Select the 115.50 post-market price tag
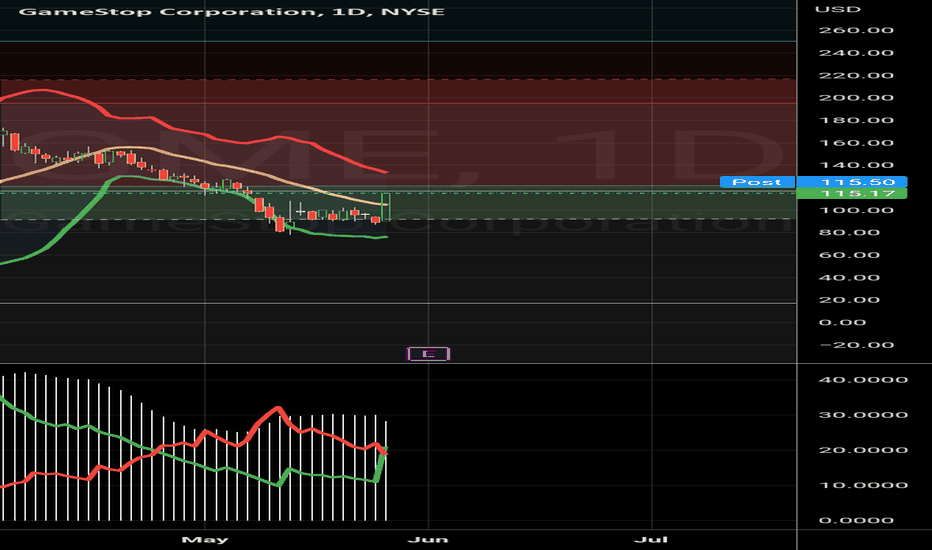Viewport: 932px width, 550px height. click(852, 182)
